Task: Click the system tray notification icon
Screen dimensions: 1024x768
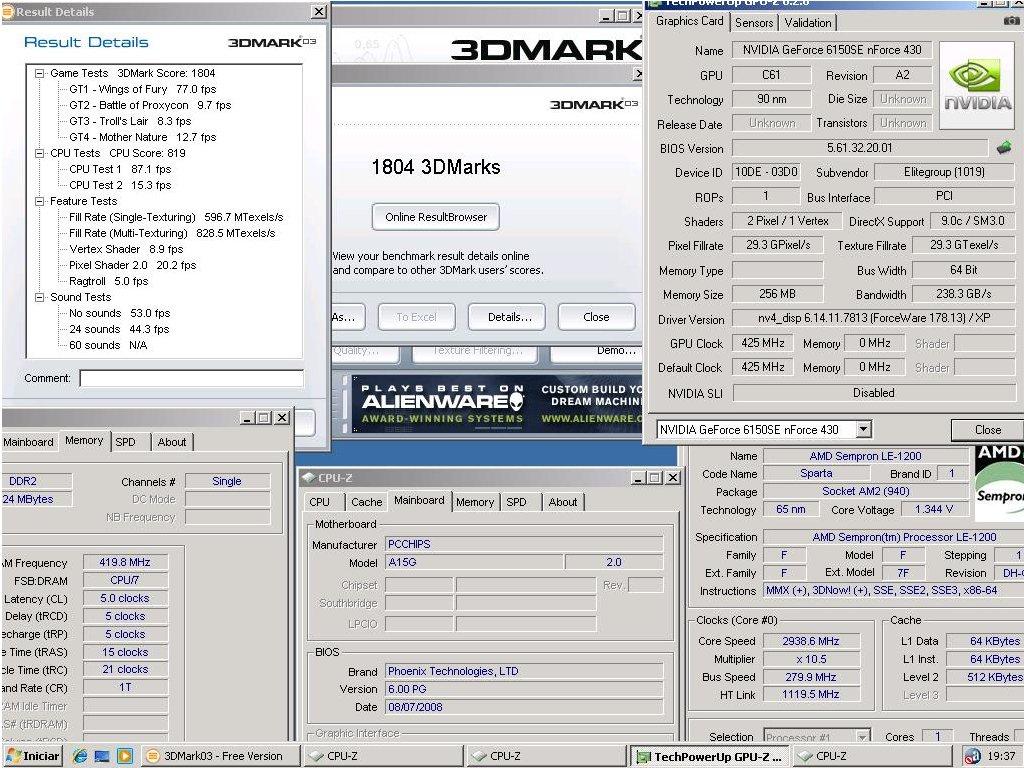Action: (x=972, y=756)
